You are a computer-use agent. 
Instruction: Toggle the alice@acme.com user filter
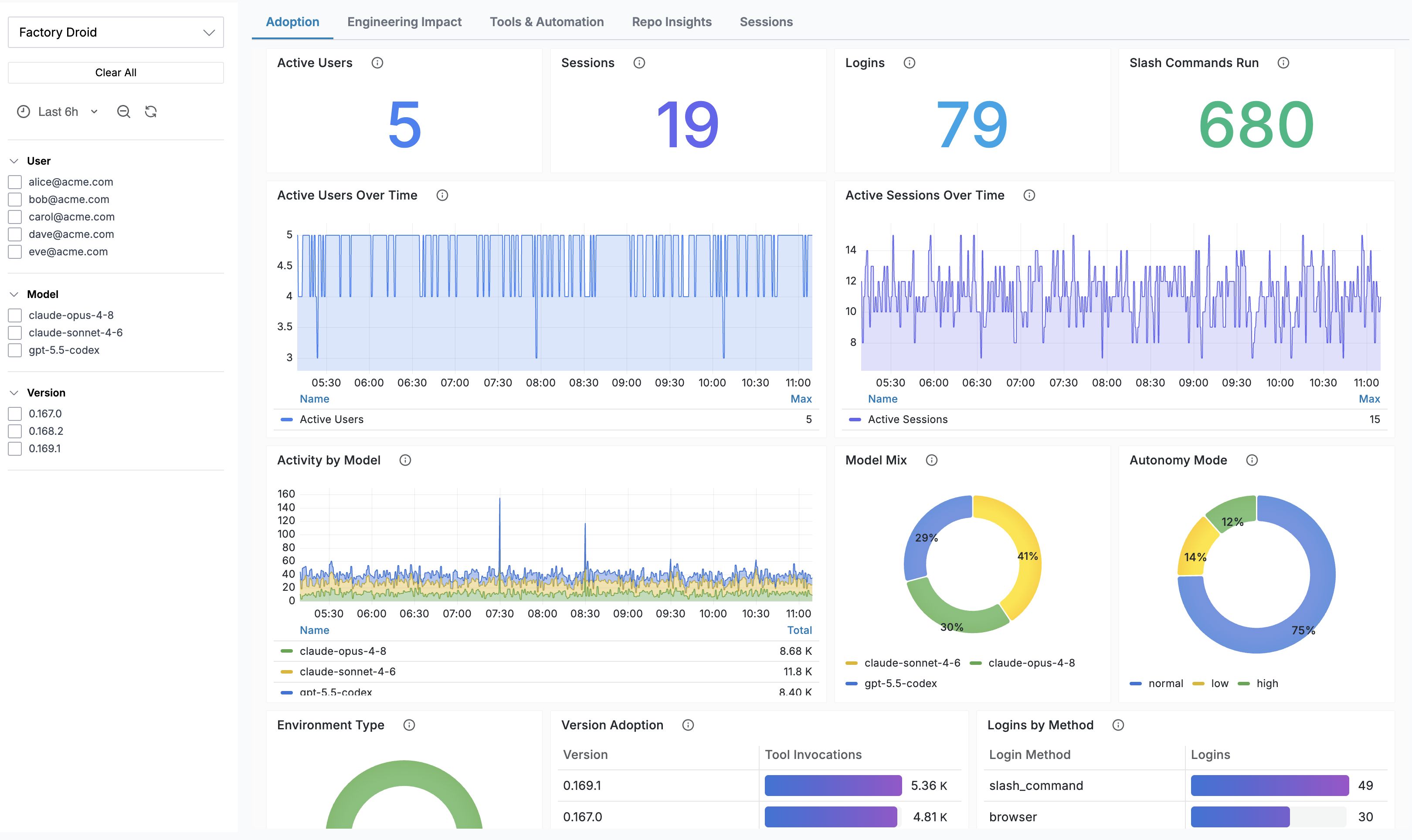pyautogui.click(x=15, y=182)
